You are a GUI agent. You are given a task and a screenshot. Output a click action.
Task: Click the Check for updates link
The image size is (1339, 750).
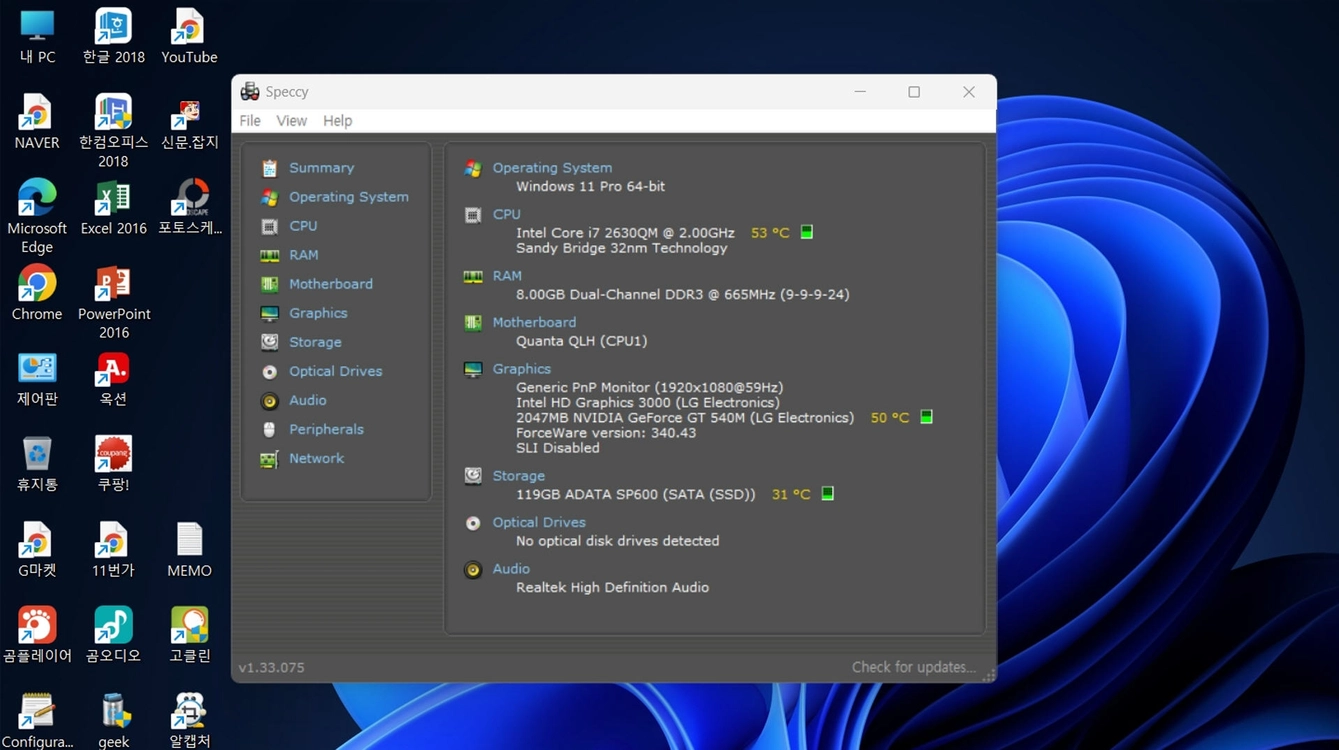913,667
